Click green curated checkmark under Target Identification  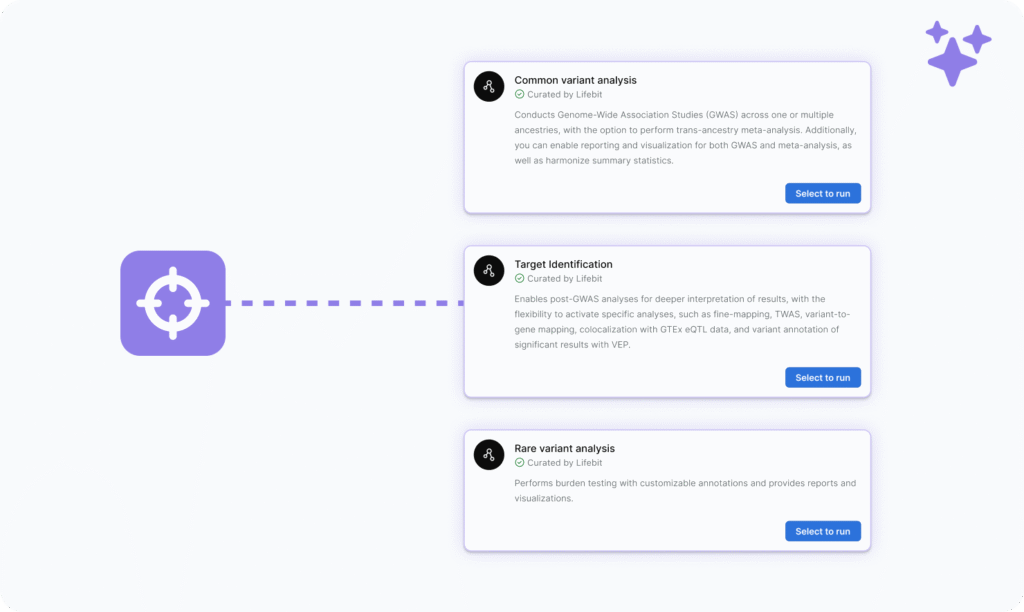coord(519,279)
